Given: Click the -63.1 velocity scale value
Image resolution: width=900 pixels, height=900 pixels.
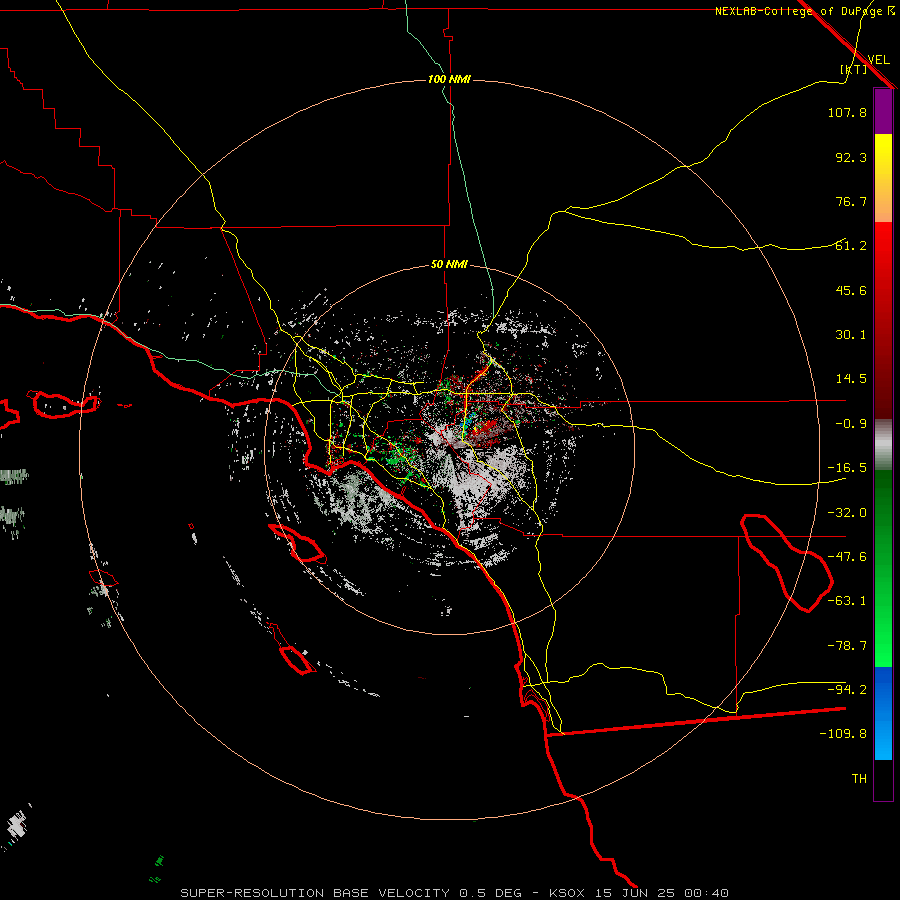Looking at the screenshot, I should [847, 601].
